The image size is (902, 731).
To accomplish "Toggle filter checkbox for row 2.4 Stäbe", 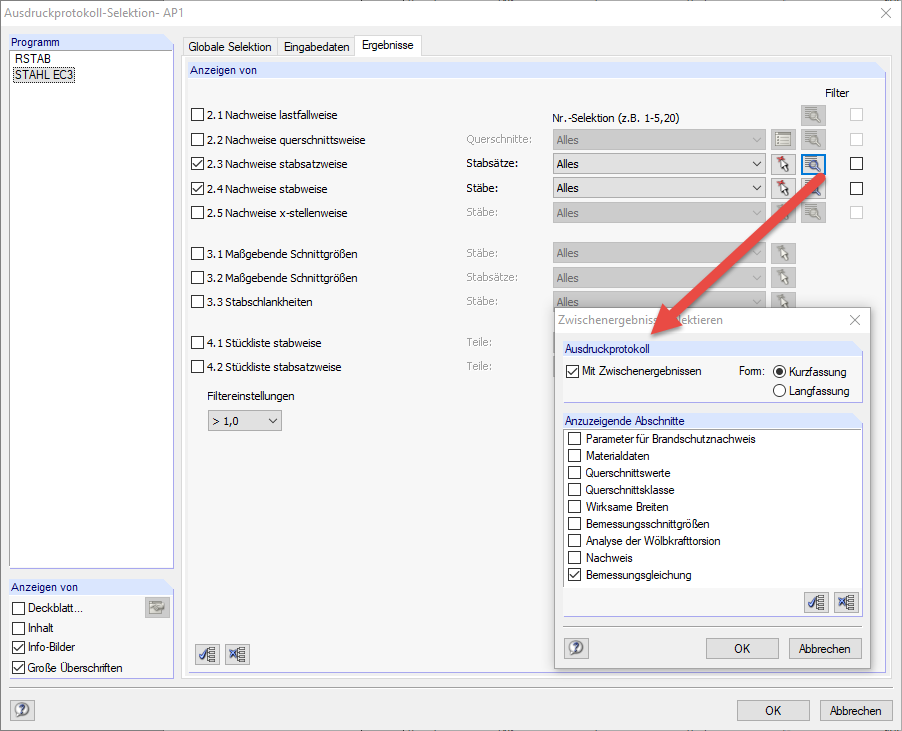I will coord(857,188).
